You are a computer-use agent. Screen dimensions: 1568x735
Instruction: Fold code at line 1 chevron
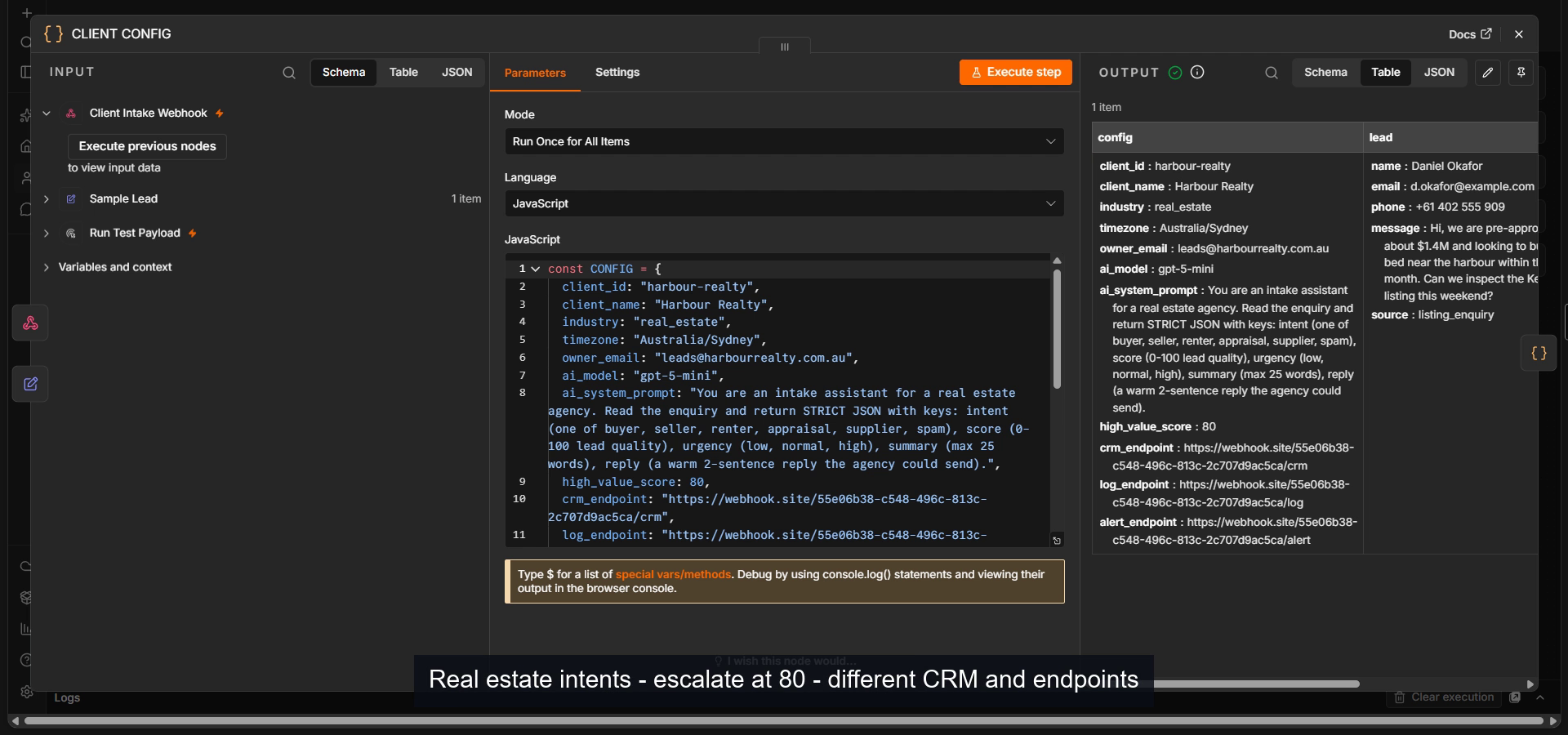[x=536, y=269]
